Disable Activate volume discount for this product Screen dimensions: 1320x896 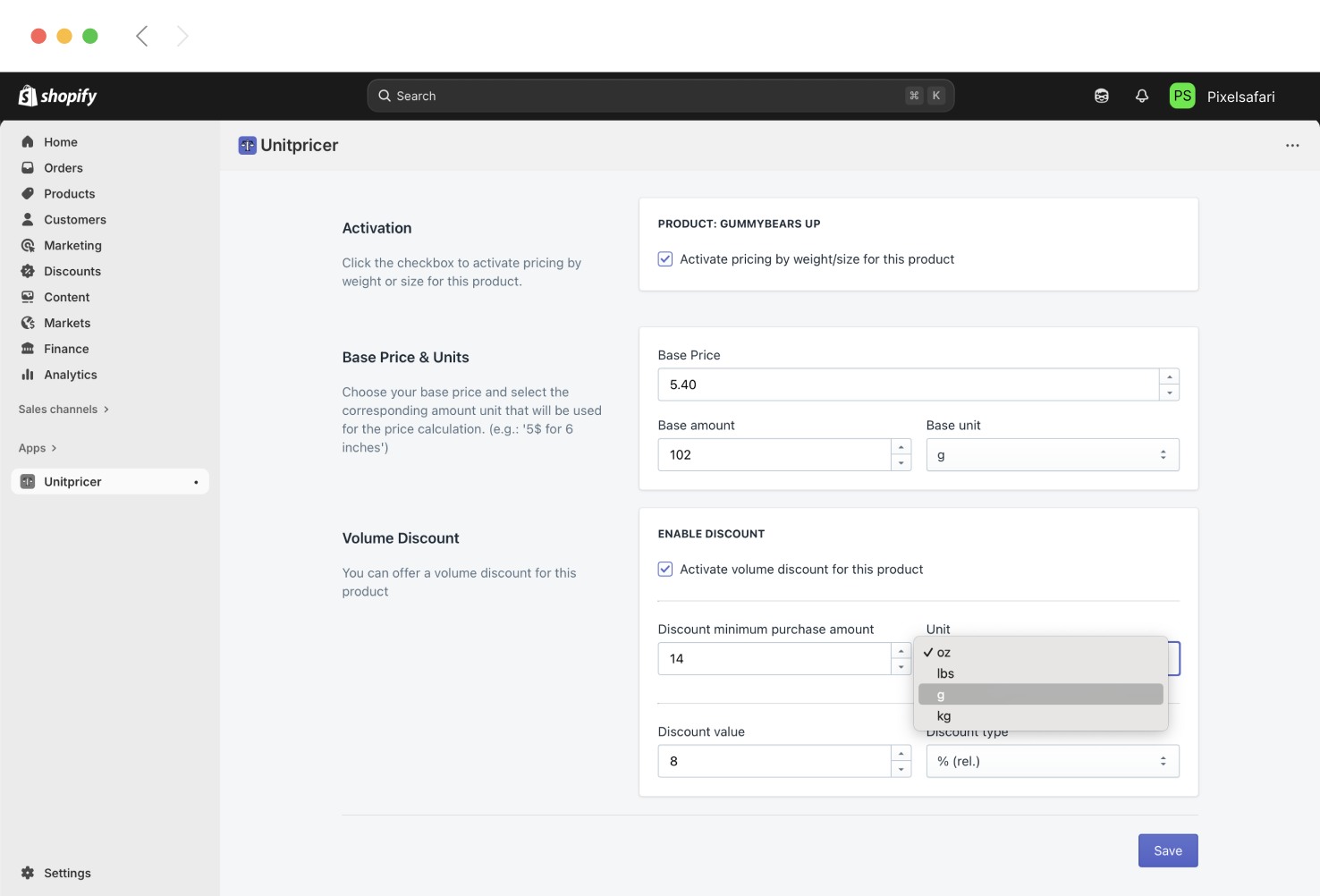coord(664,569)
